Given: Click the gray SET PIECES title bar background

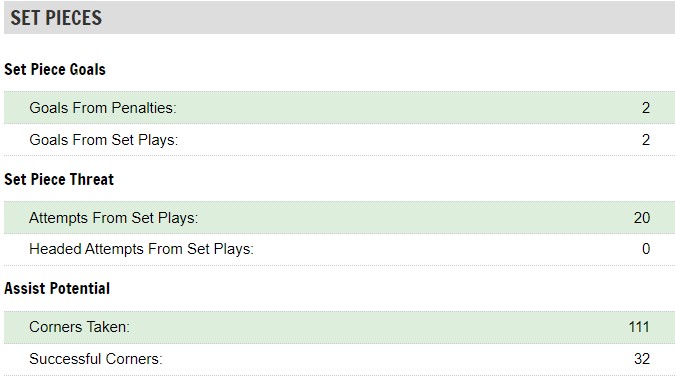Looking at the screenshot, I should coord(387,18).
